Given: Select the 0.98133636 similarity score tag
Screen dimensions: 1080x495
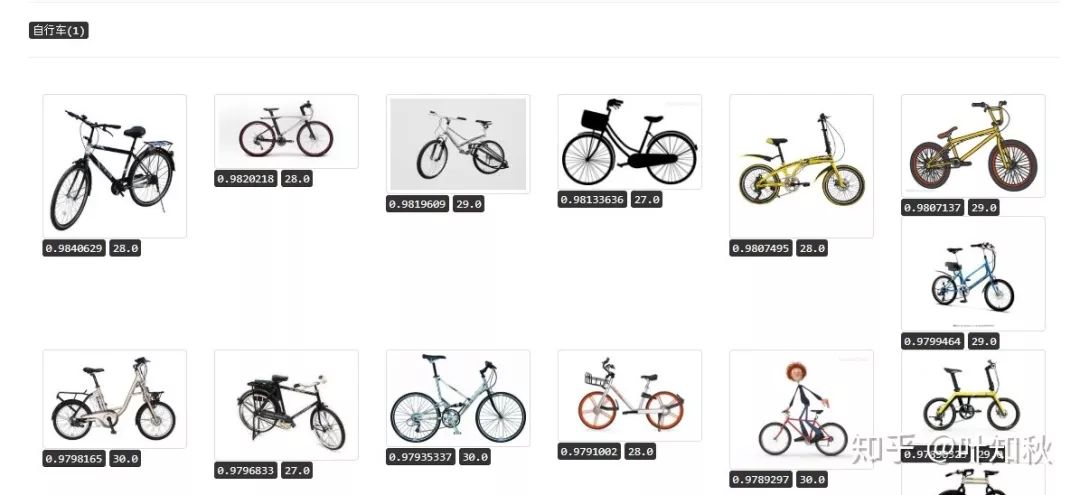Looking at the screenshot, I should (x=592, y=200).
